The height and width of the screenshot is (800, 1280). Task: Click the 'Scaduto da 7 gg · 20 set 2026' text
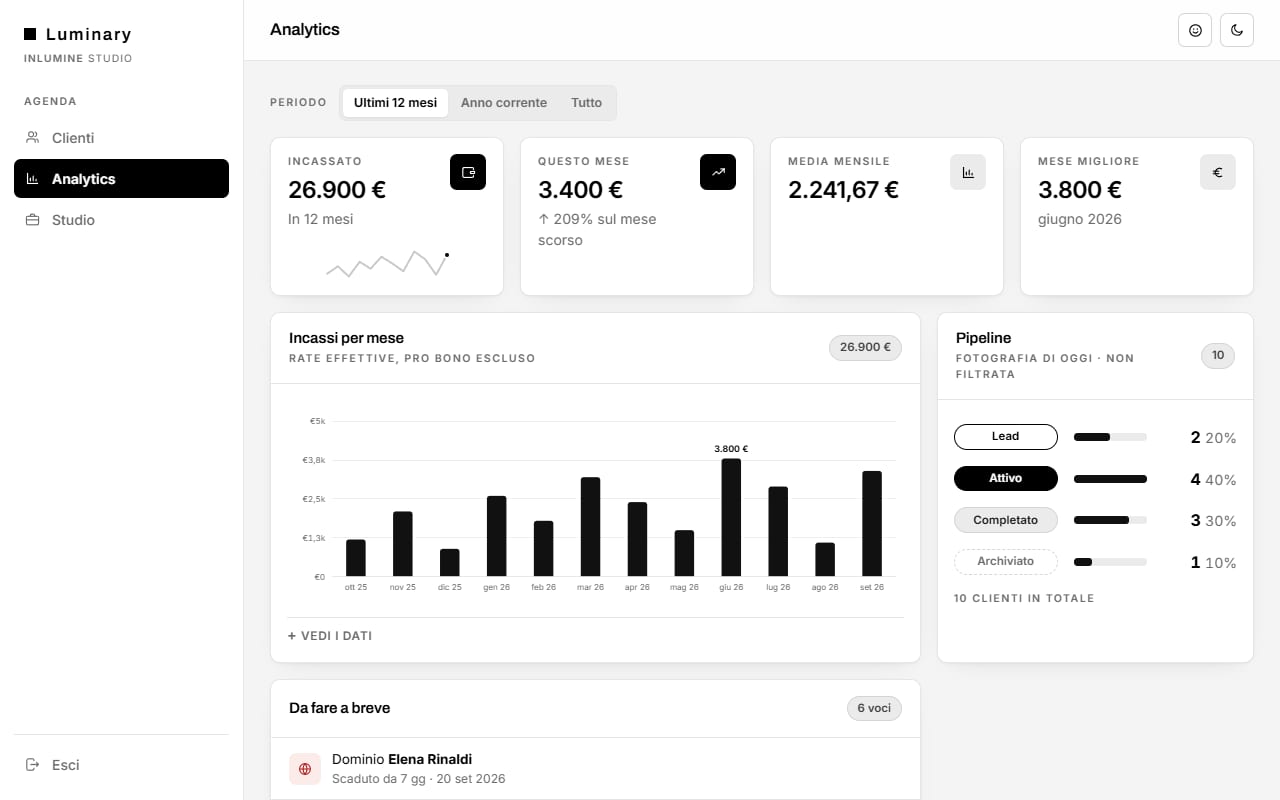419,779
